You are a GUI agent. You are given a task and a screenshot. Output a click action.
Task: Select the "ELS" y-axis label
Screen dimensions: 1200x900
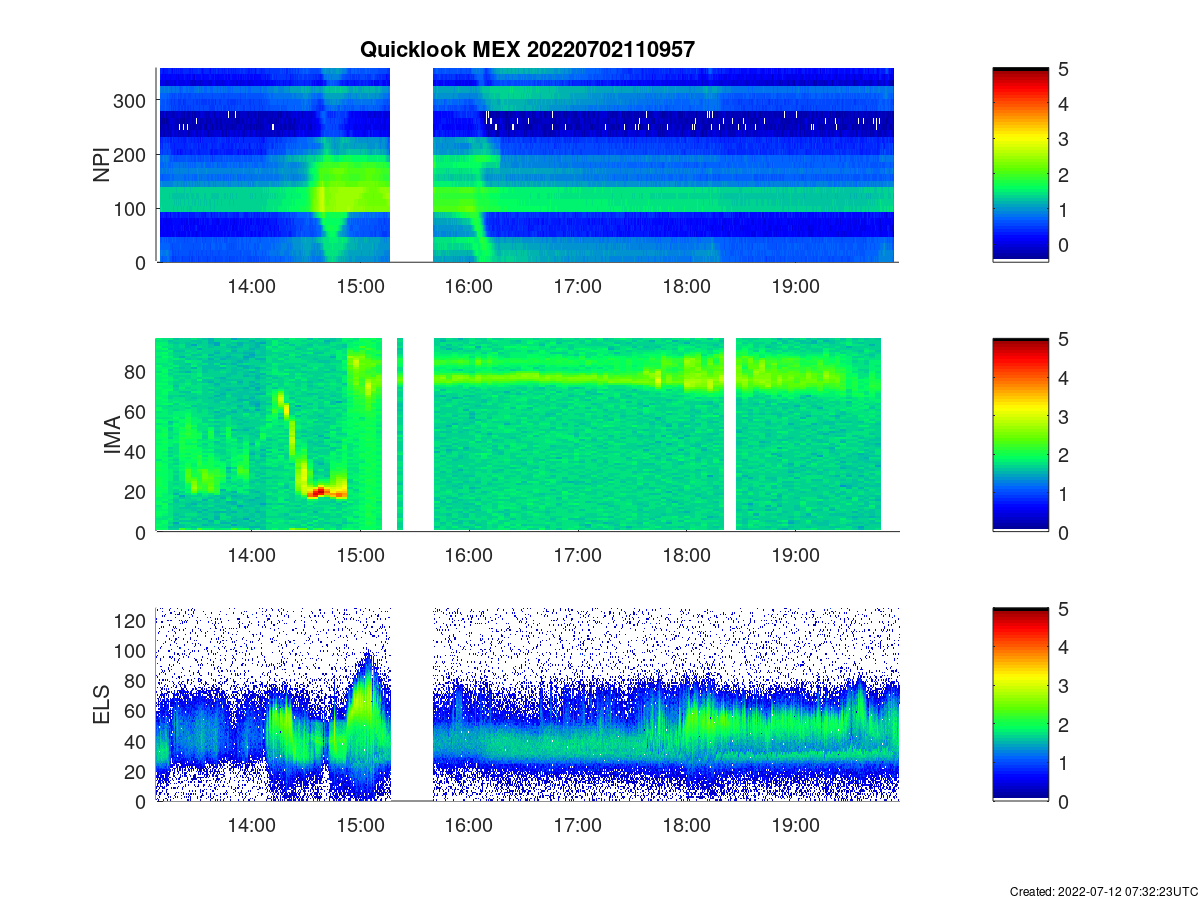(102, 706)
